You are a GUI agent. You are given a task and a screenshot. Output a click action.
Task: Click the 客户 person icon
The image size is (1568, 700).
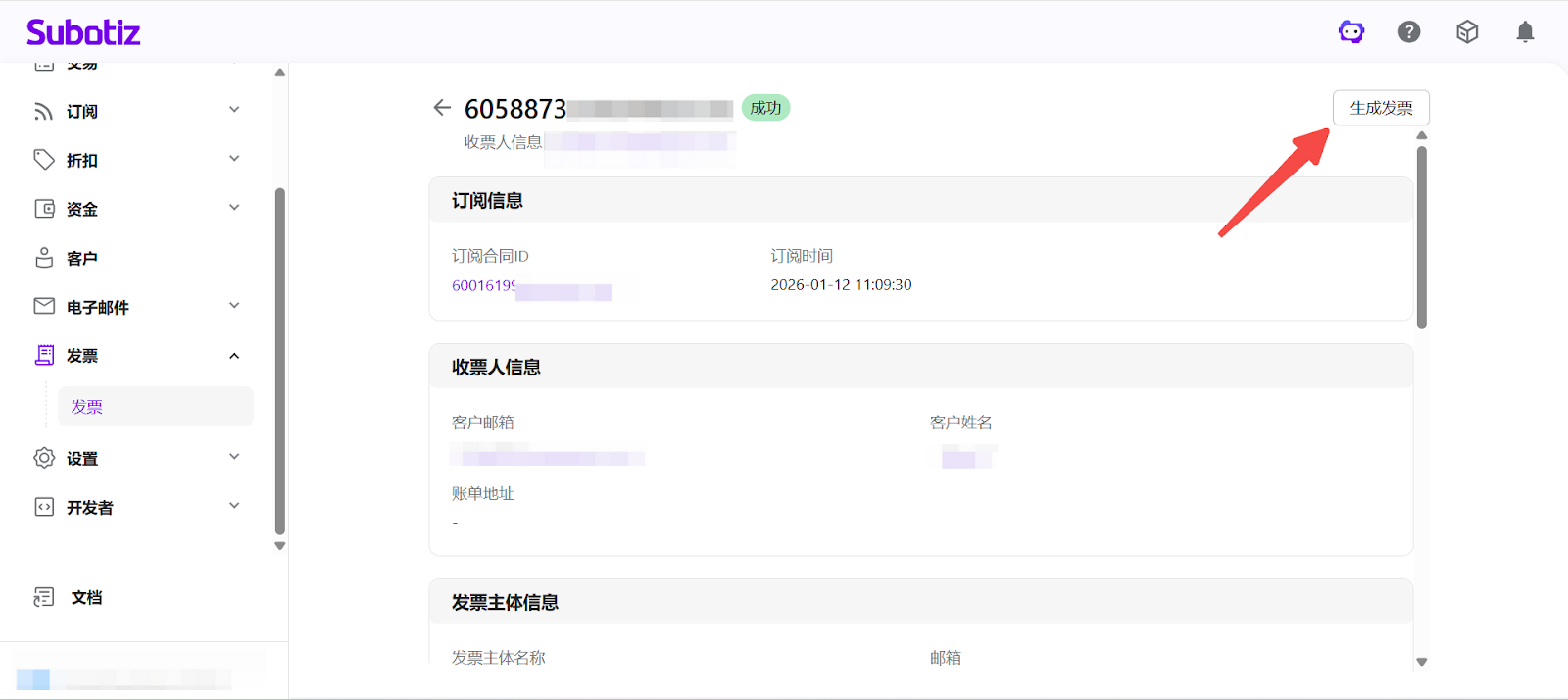pos(44,258)
